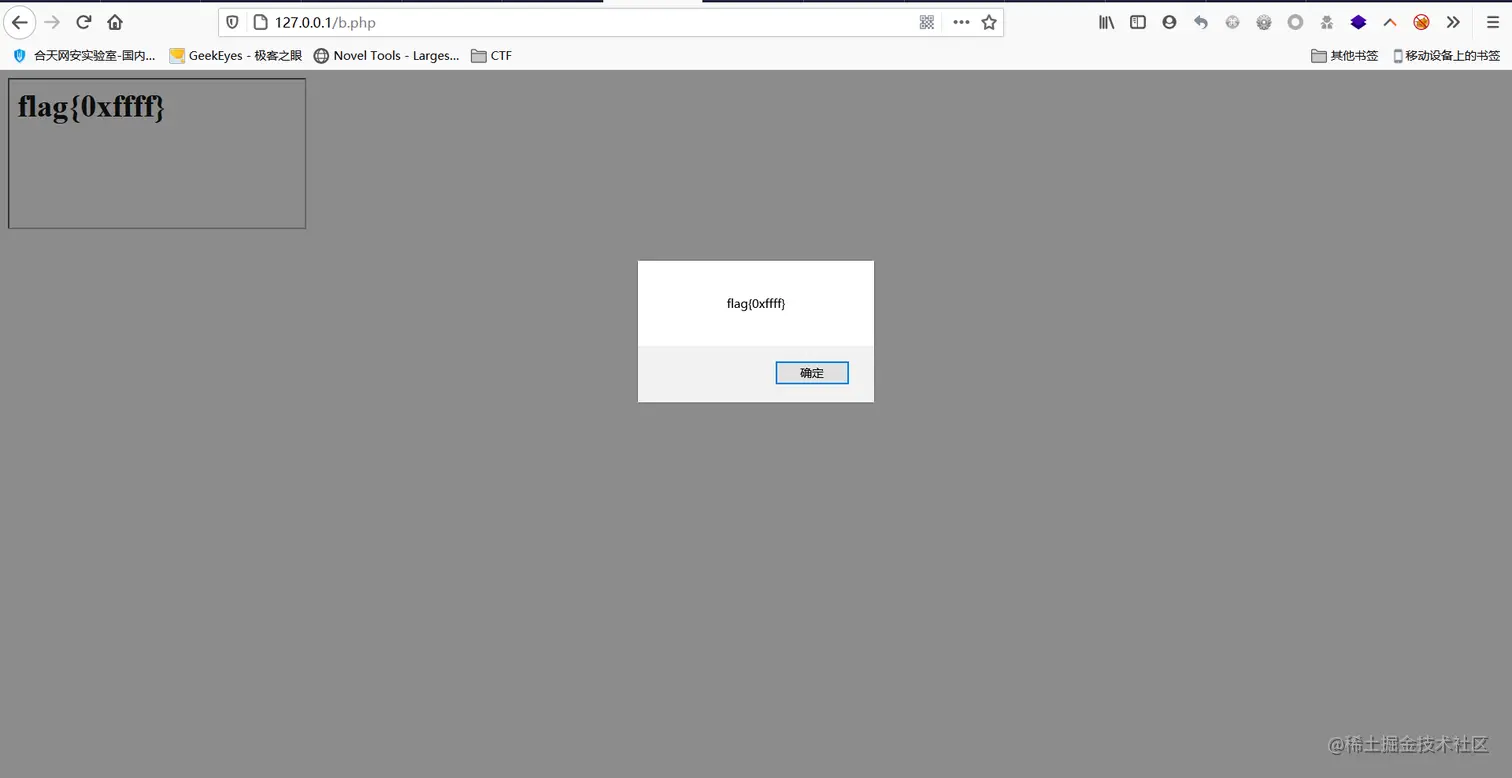Open the Library books icon
Viewport: 1512px width, 778px height.
[1106, 22]
